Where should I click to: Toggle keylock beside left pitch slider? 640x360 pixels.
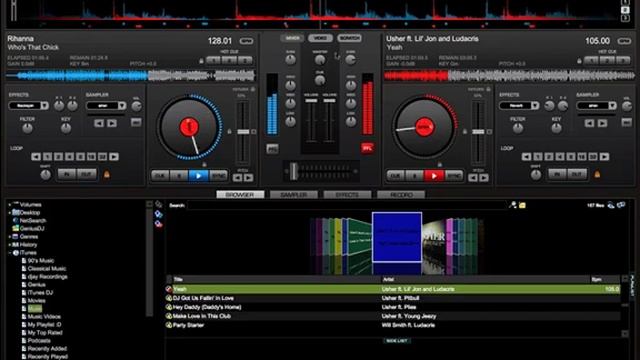(x=229, y=131)
